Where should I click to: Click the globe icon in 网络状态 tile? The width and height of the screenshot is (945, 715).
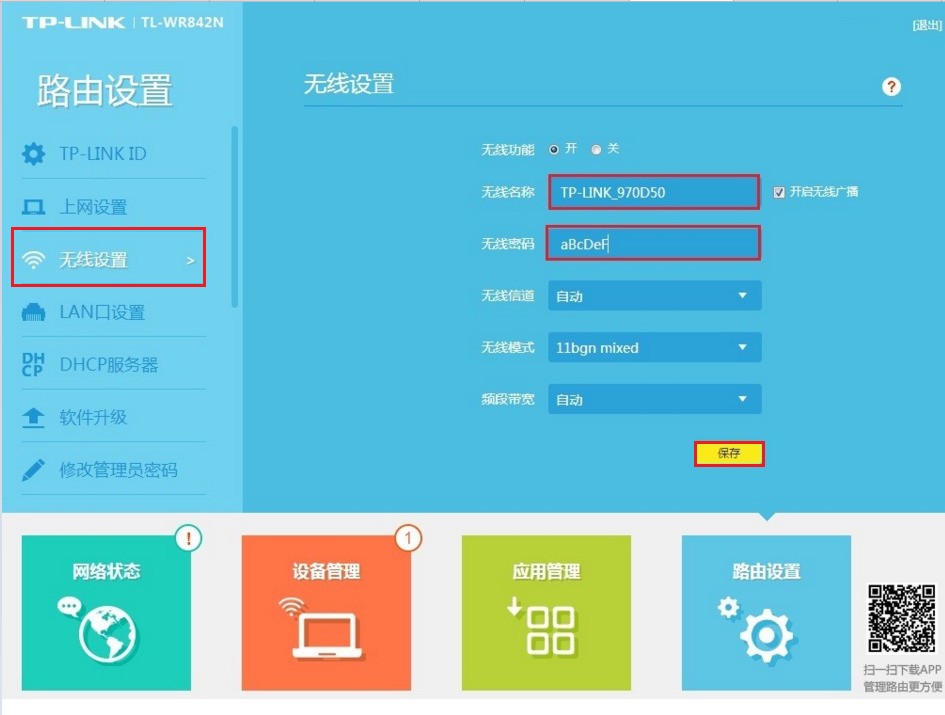(108, 635)
